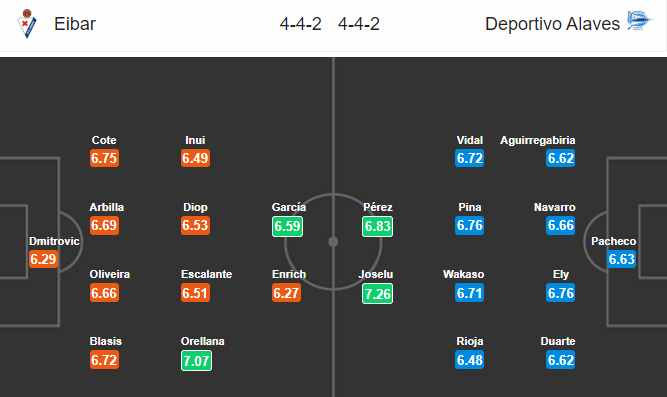Click the Deportivo Alaves club crest icon
This screenshot has width=667, height=397.
[639, 20]
